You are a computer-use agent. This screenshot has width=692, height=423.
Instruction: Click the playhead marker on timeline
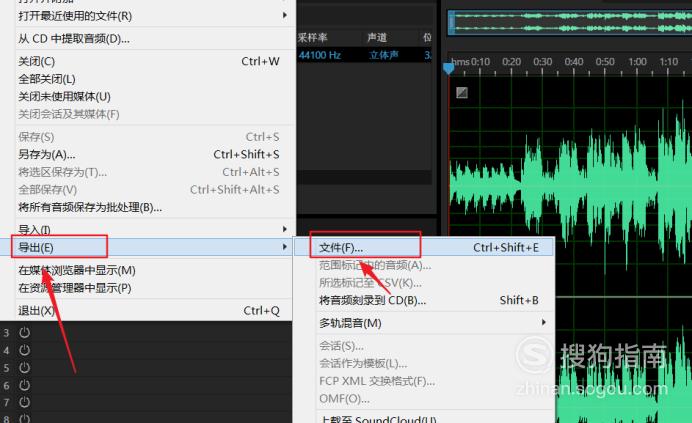[x=448, y=68]
